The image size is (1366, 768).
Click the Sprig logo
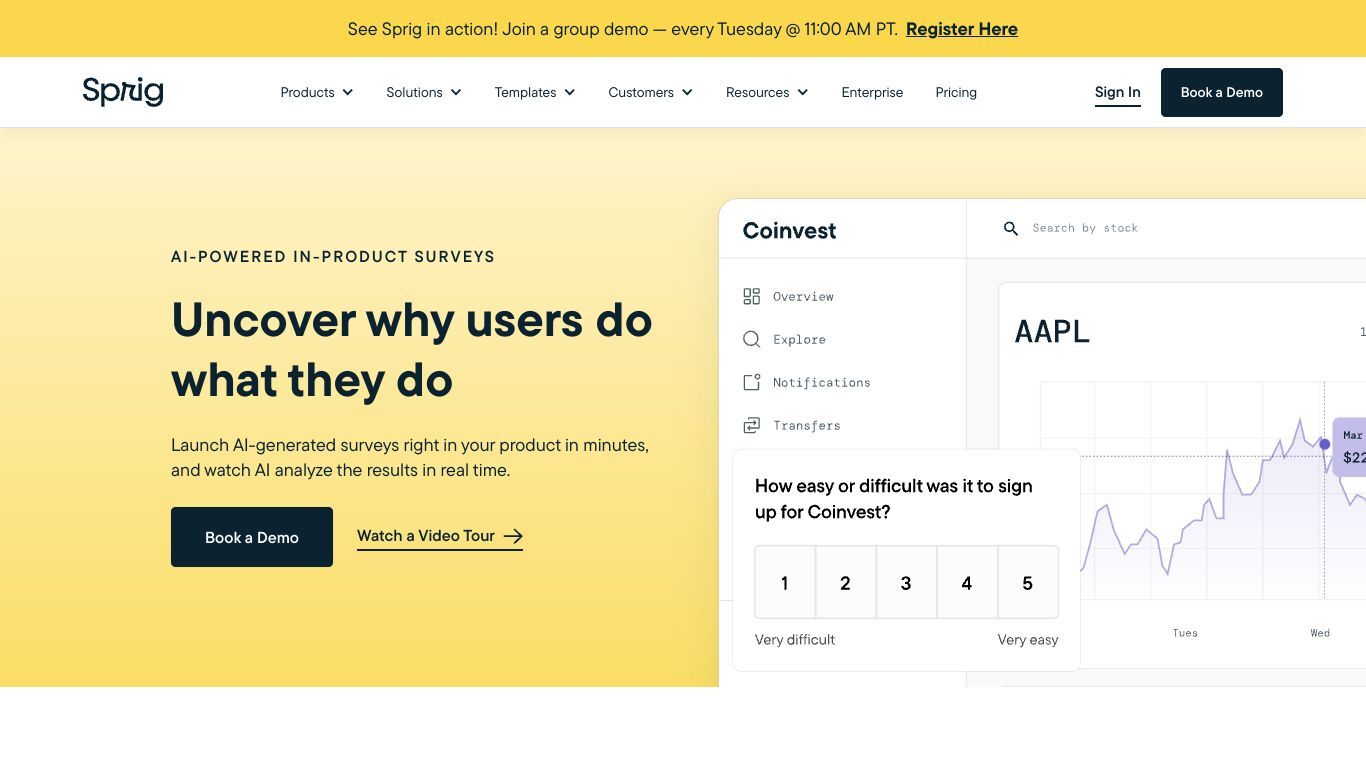pos(123,92)
